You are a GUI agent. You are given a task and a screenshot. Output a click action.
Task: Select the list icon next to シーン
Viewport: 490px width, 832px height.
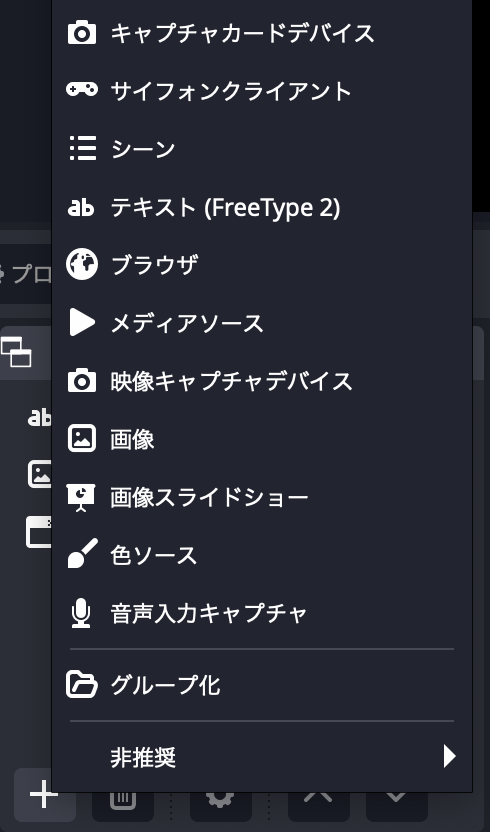[83, 148]
